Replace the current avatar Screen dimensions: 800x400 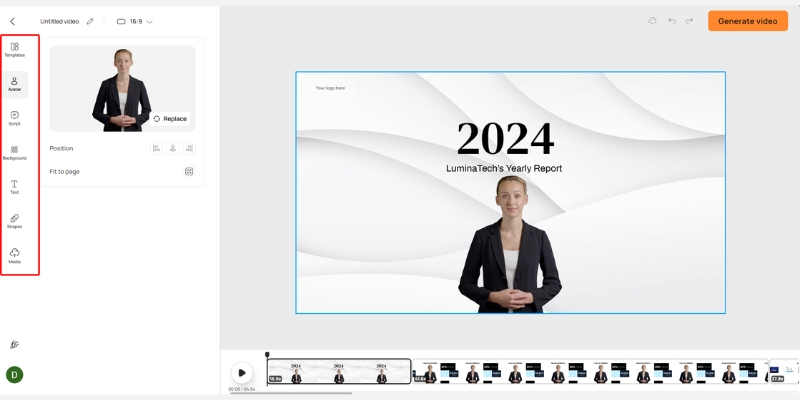click(170, 119)
